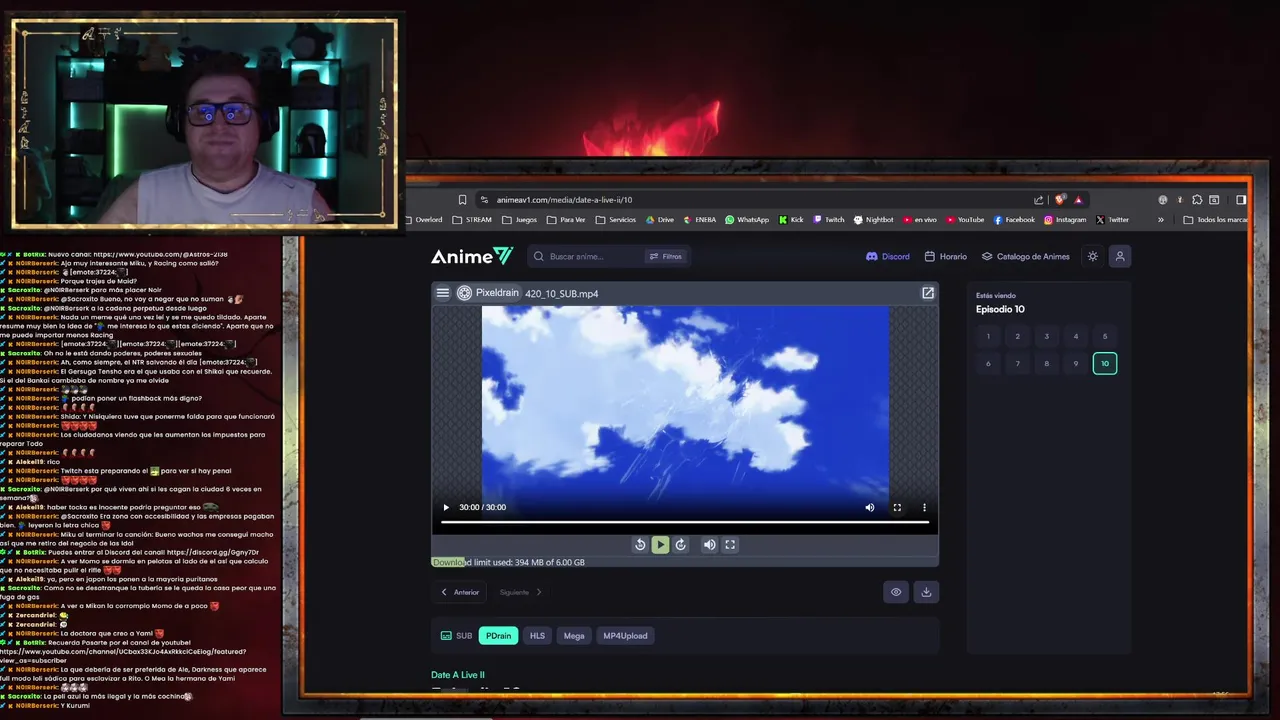The height and width of the screenshot is (720, 1280).
Task: Open the browser extensions puzzle icon
Action: 1197,199
